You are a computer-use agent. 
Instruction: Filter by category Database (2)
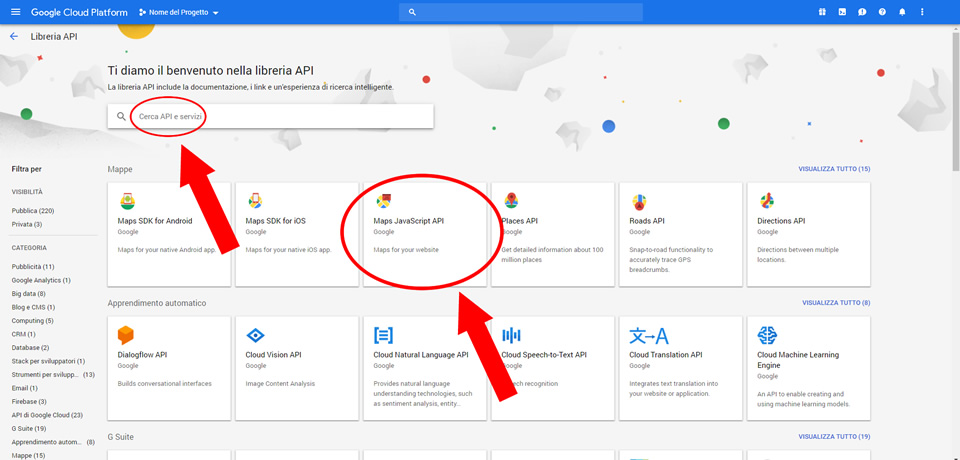pyautogui.click(x=31, y=348)
